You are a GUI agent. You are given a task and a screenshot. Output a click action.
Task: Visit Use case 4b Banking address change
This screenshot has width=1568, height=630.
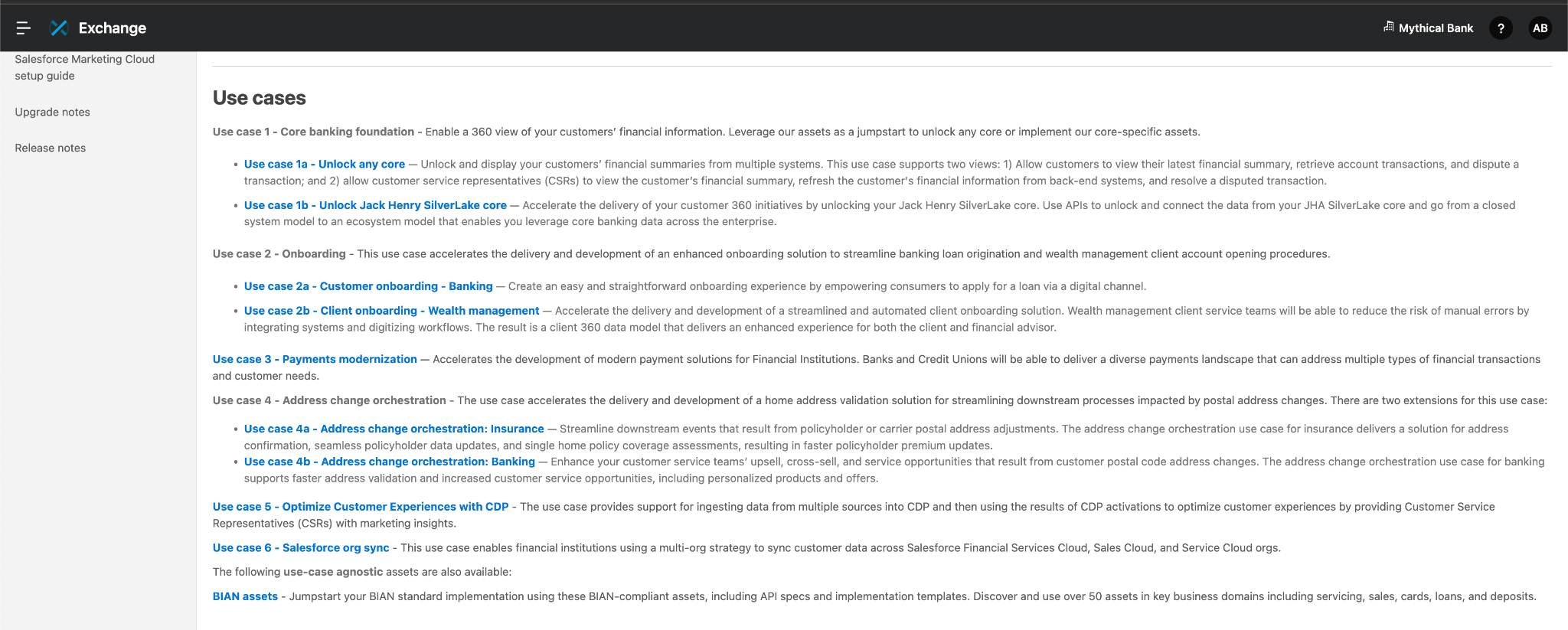tap(389, 462)
